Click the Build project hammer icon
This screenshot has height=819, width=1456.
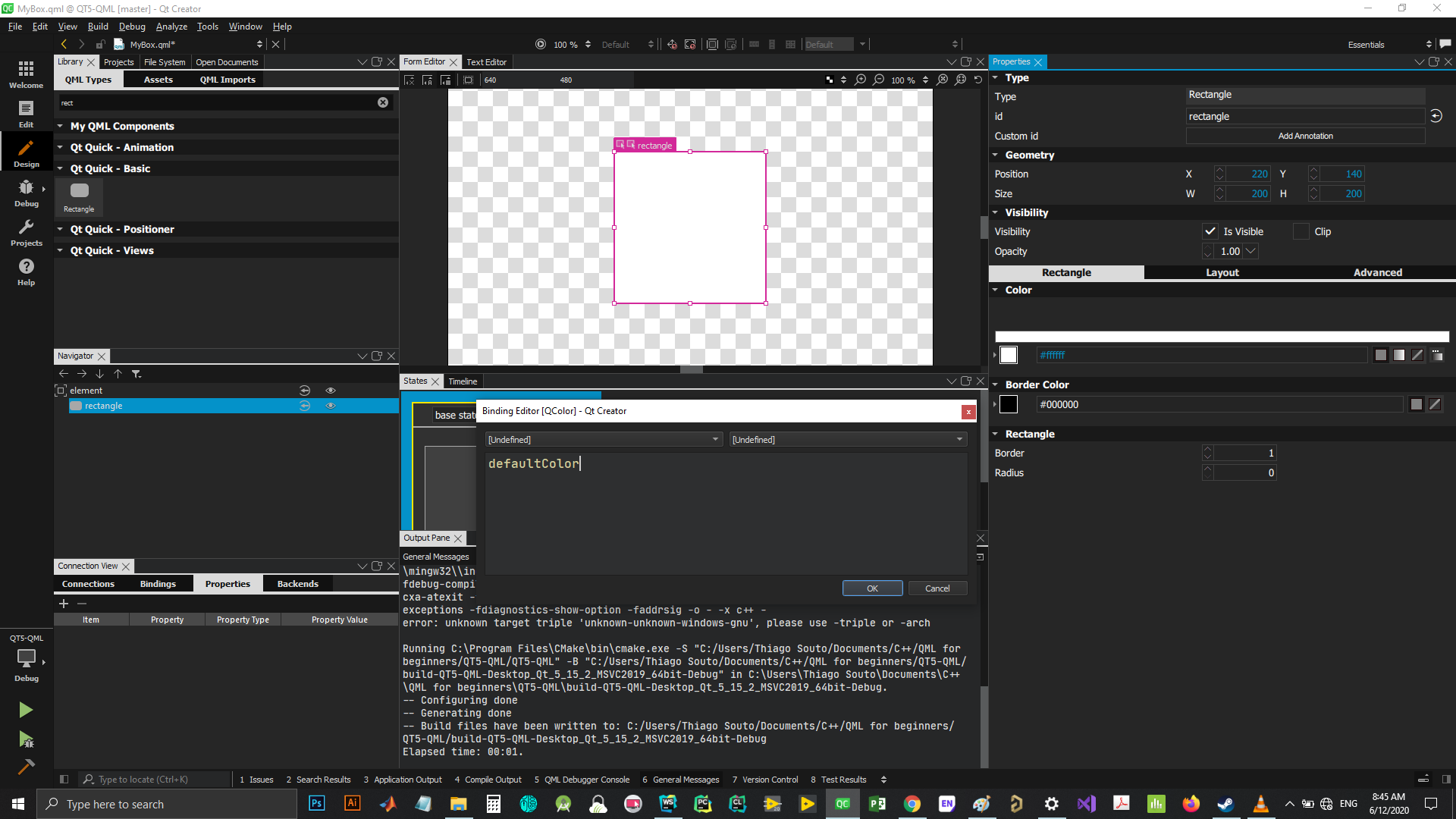tap(26, 767)
